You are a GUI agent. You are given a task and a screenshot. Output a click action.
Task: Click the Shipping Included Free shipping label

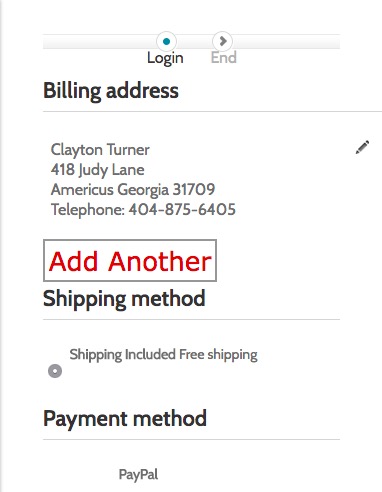[x=163, y=354]
